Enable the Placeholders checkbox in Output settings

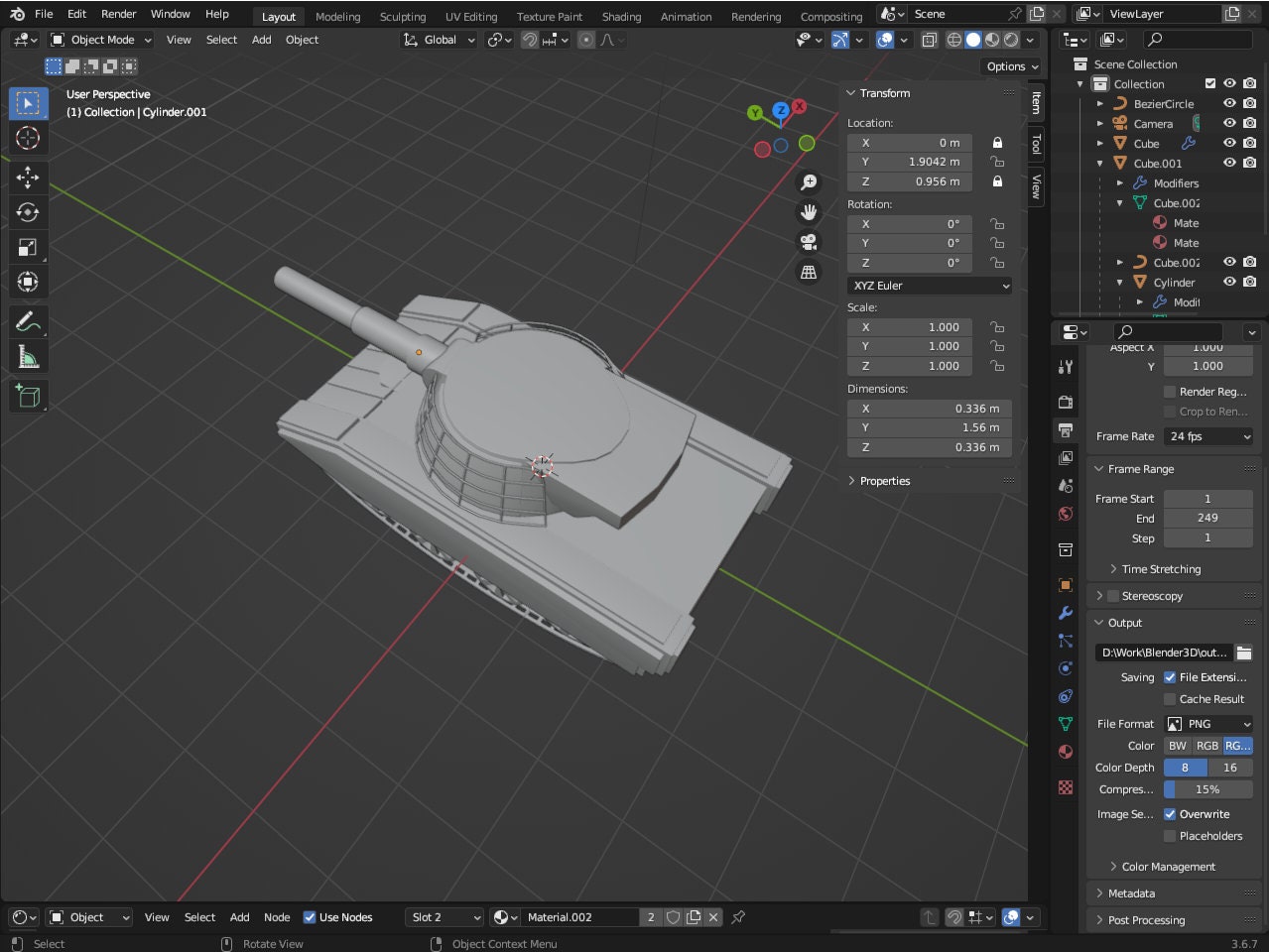click(1171, 836)
